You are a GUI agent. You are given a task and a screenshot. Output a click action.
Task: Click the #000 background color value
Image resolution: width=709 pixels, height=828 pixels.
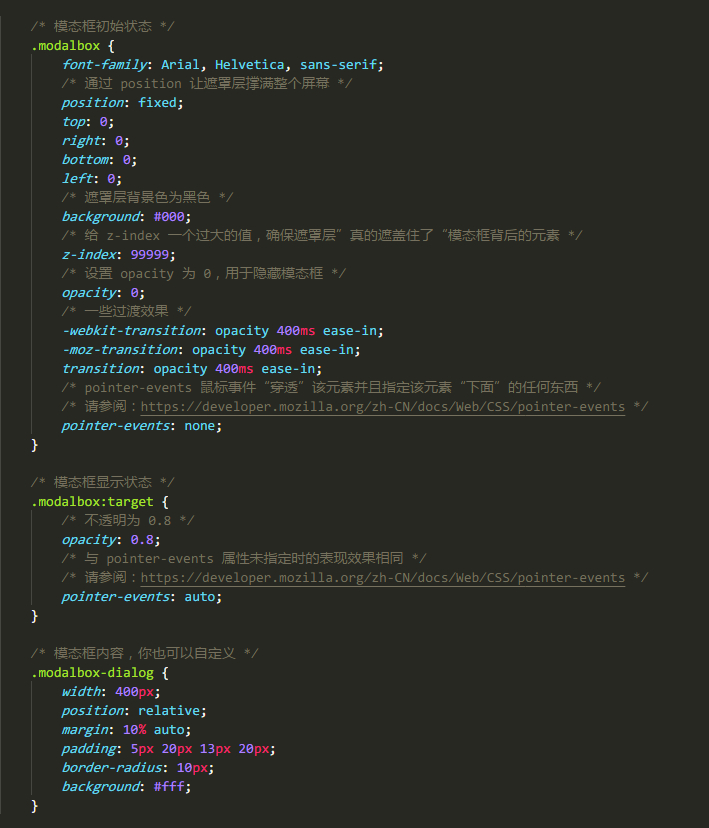click(169, 217)
